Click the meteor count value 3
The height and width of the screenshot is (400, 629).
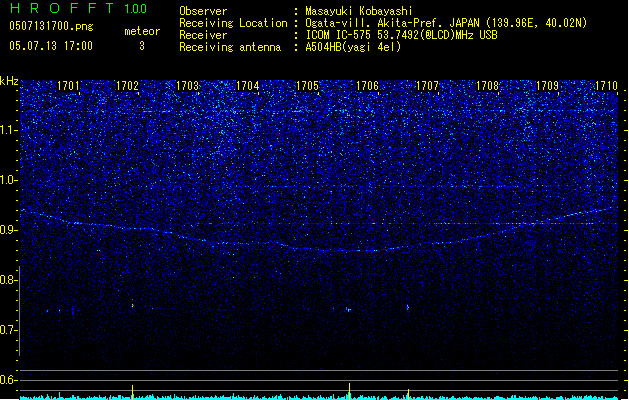tap(141, 46)
